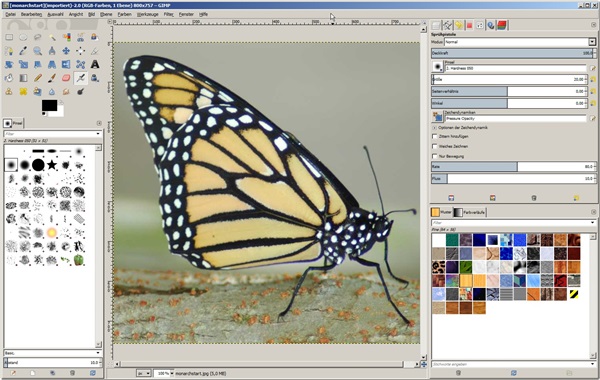This screenshot has height=380, width=600.
Task: Enable the Zittern hinzufügen checkbox
Action: tap(435, 136)
